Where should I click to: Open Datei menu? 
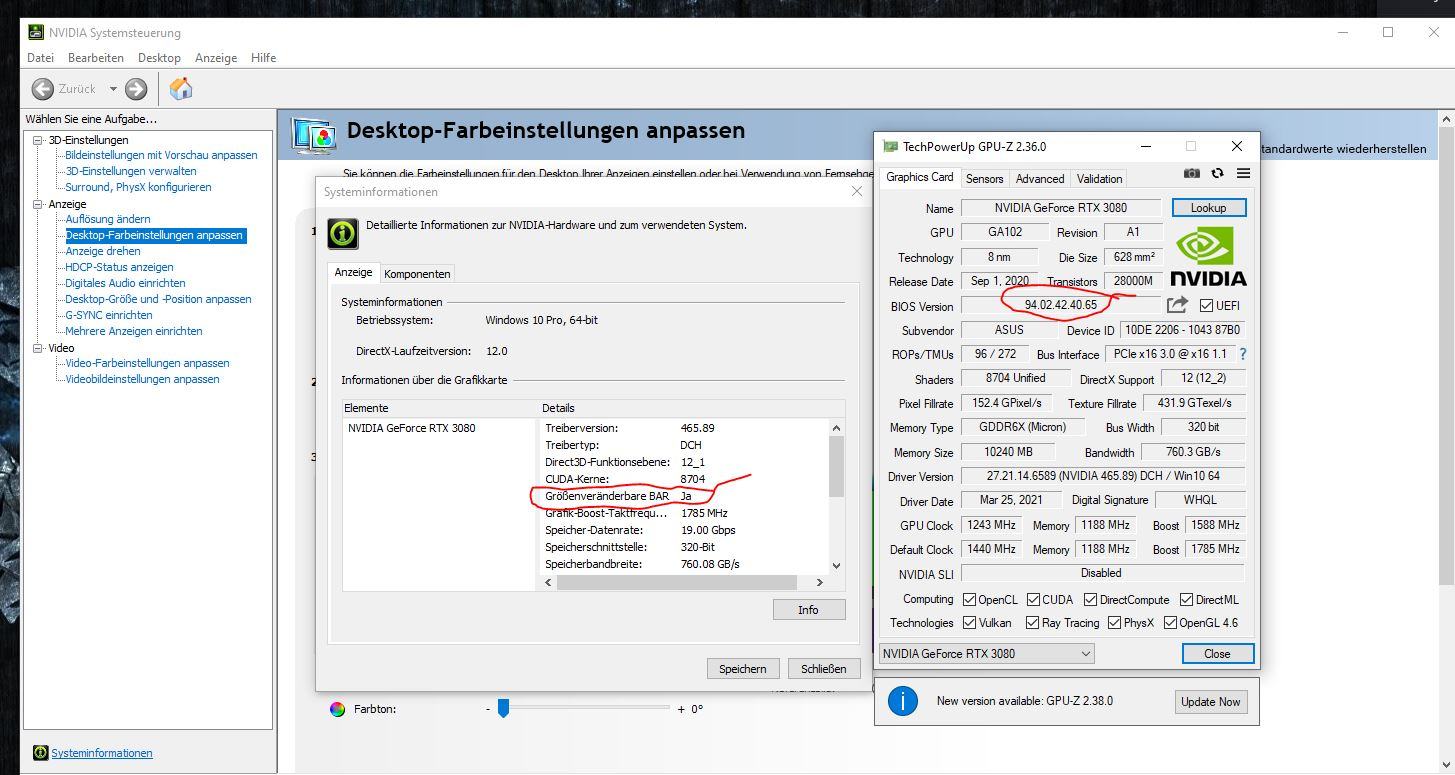[41, 58]
